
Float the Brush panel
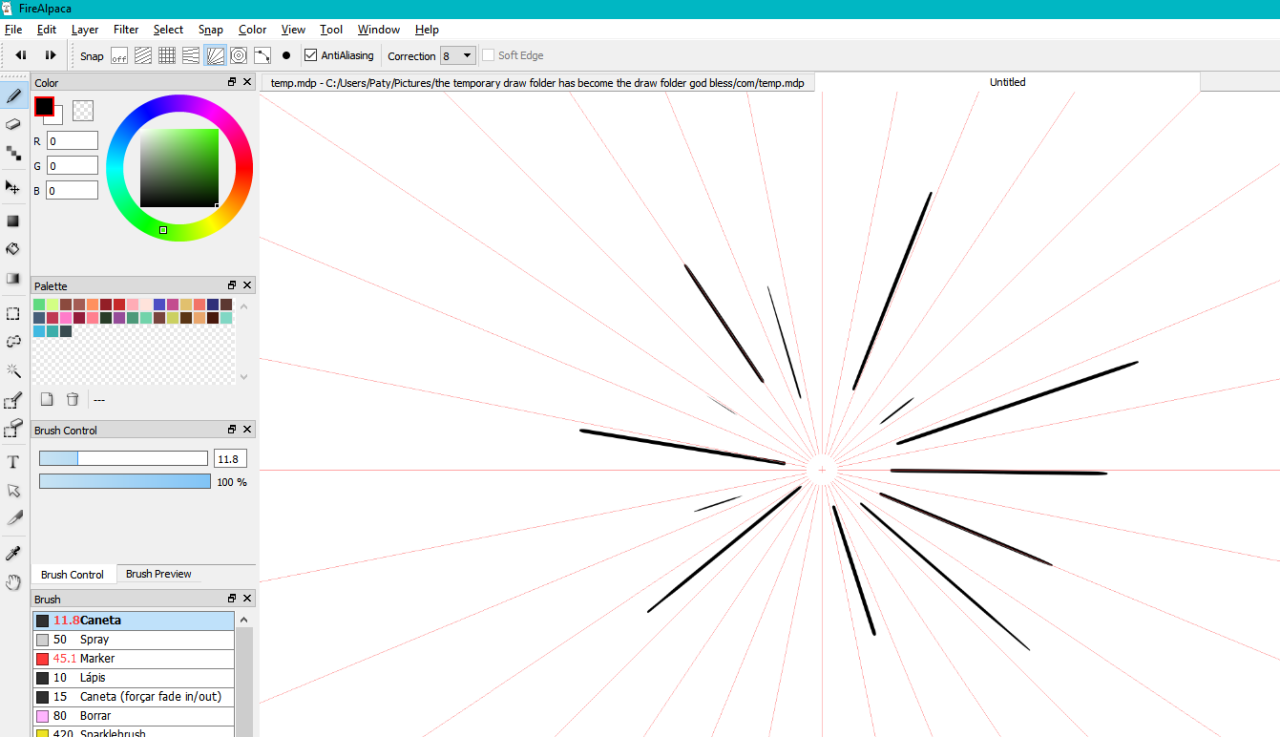[232, 598]
